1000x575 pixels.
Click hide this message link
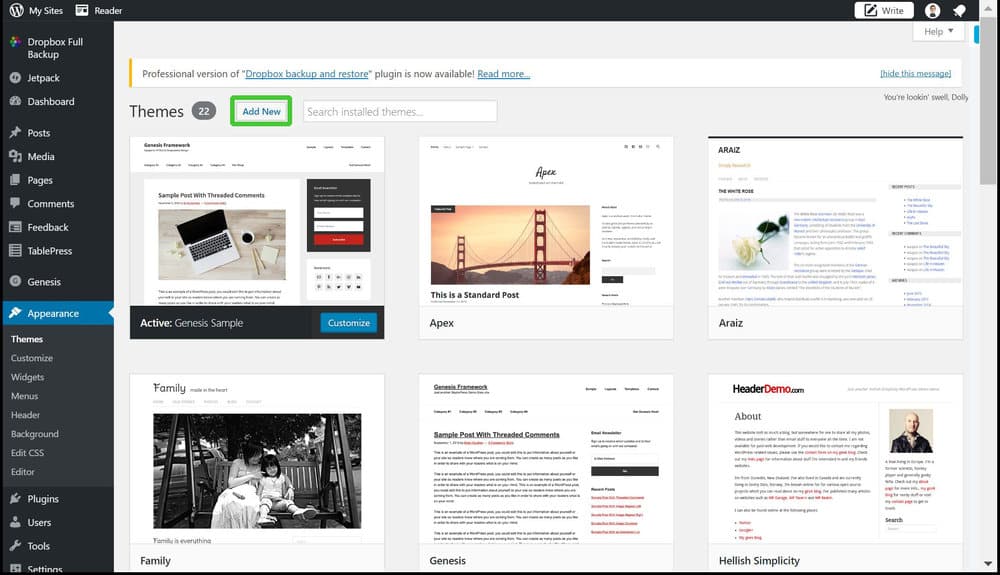point(915,74)
